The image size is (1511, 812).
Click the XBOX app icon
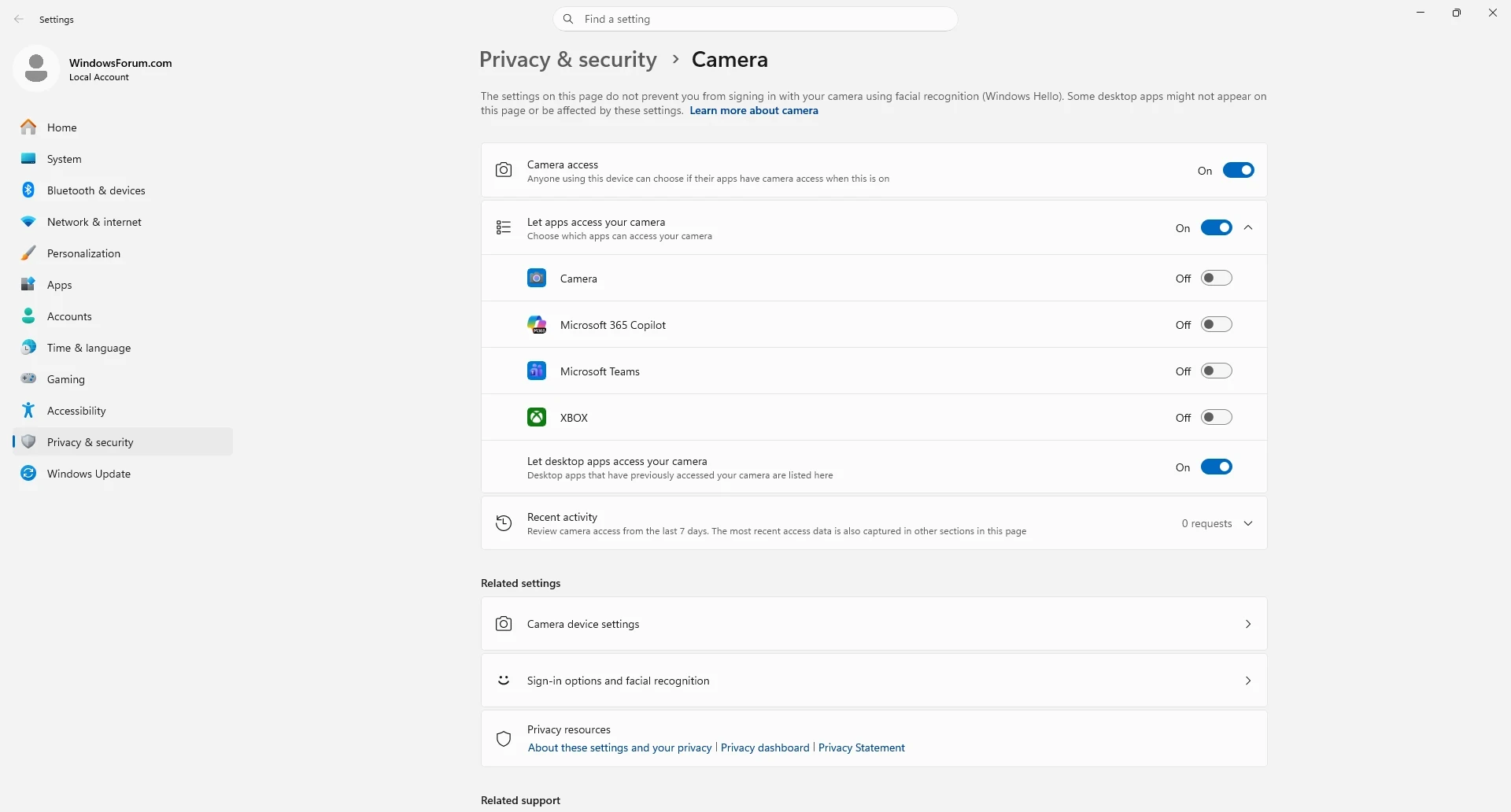point(537,417)
